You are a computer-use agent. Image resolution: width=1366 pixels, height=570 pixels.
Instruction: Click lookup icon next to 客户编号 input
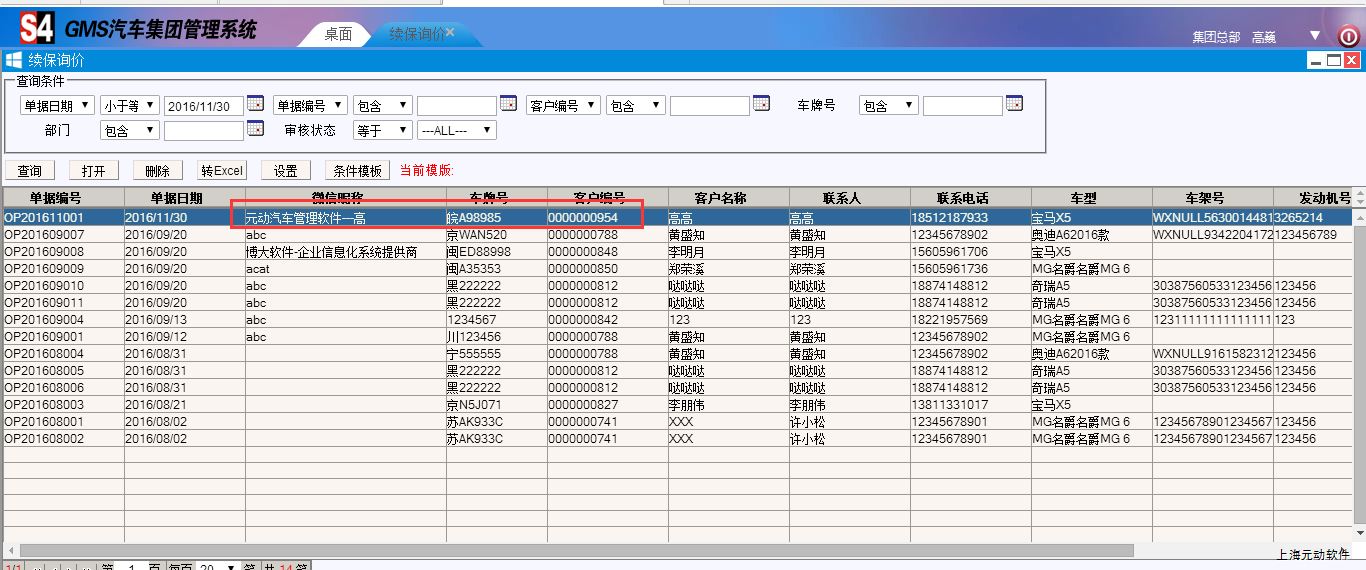click(761, 104)
